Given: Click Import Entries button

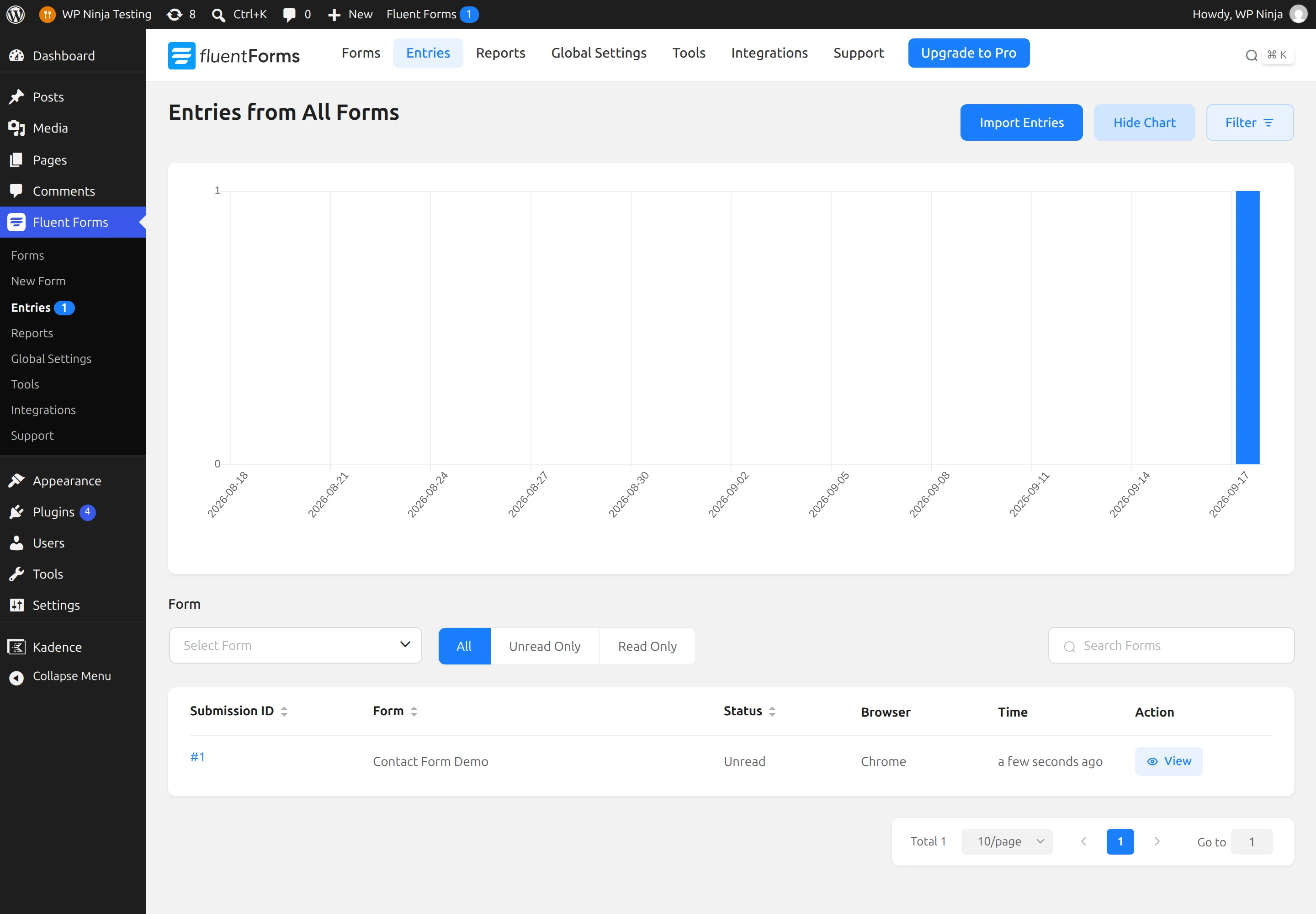Looking at the screenshot, I should click(x=1021, y=122).
